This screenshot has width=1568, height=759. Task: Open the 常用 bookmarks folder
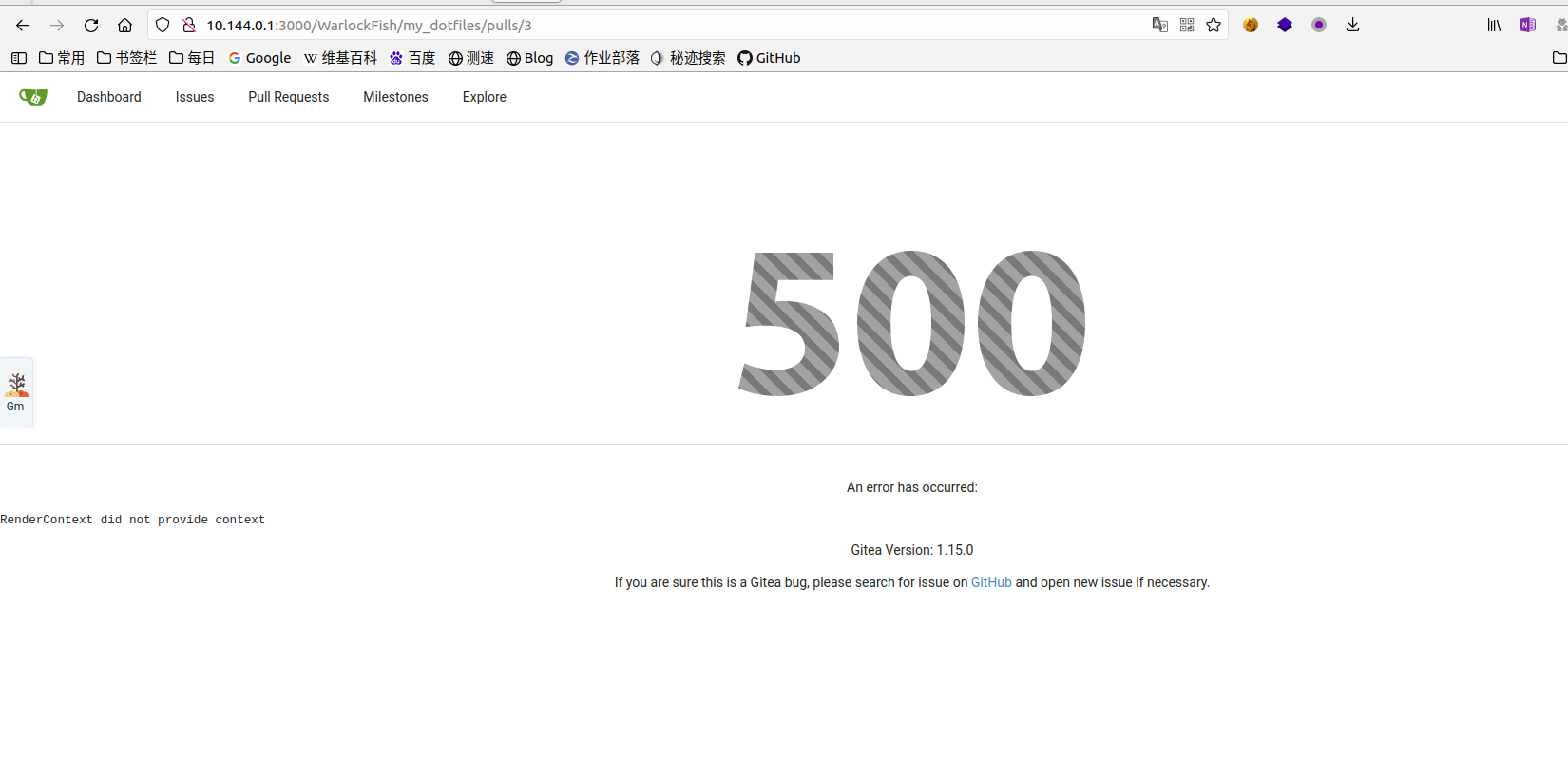(x=62, y=58)
